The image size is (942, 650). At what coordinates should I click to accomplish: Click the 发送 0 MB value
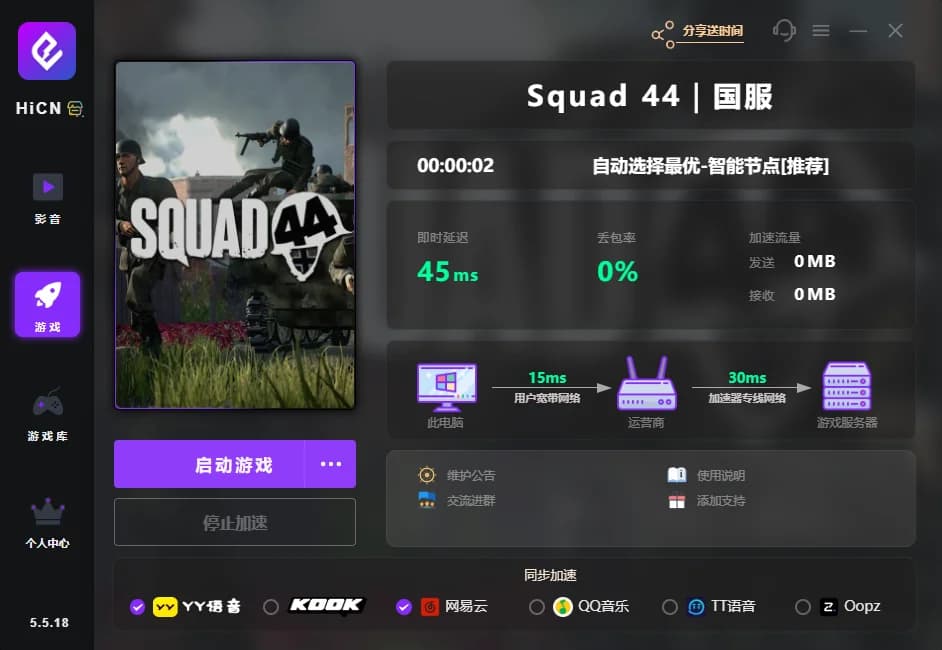click(x=815, y=261)
